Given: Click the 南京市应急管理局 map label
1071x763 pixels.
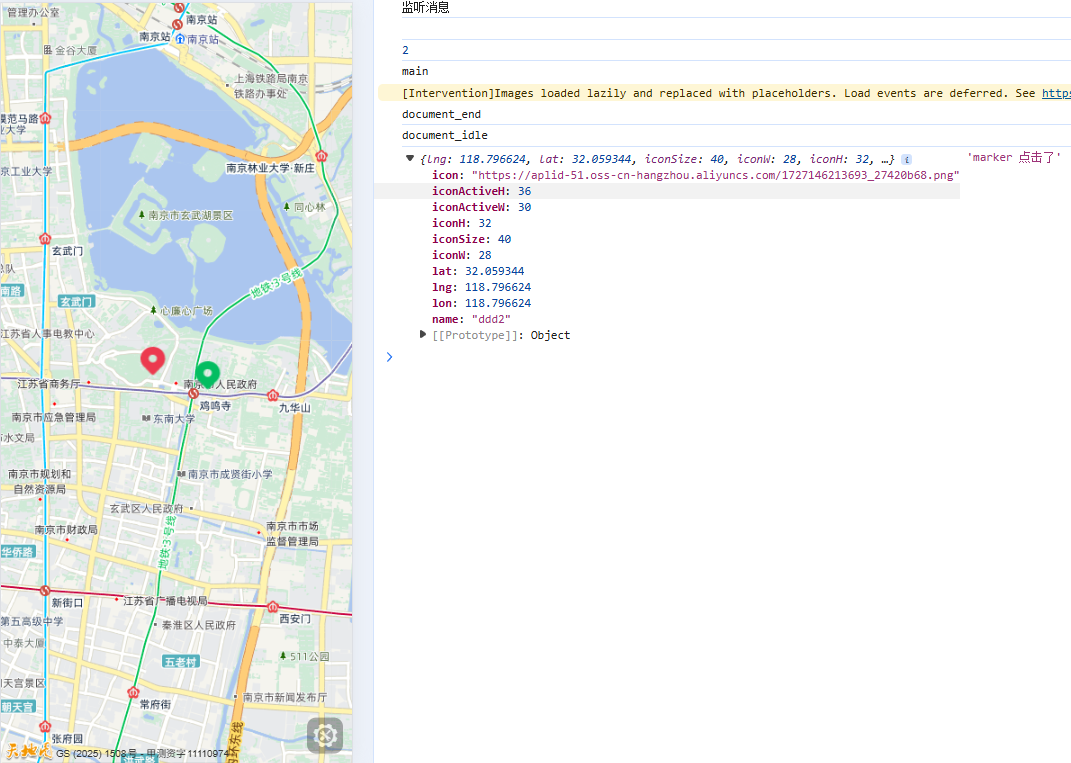Looking at the screenshot, I should [x=53, y=417].
